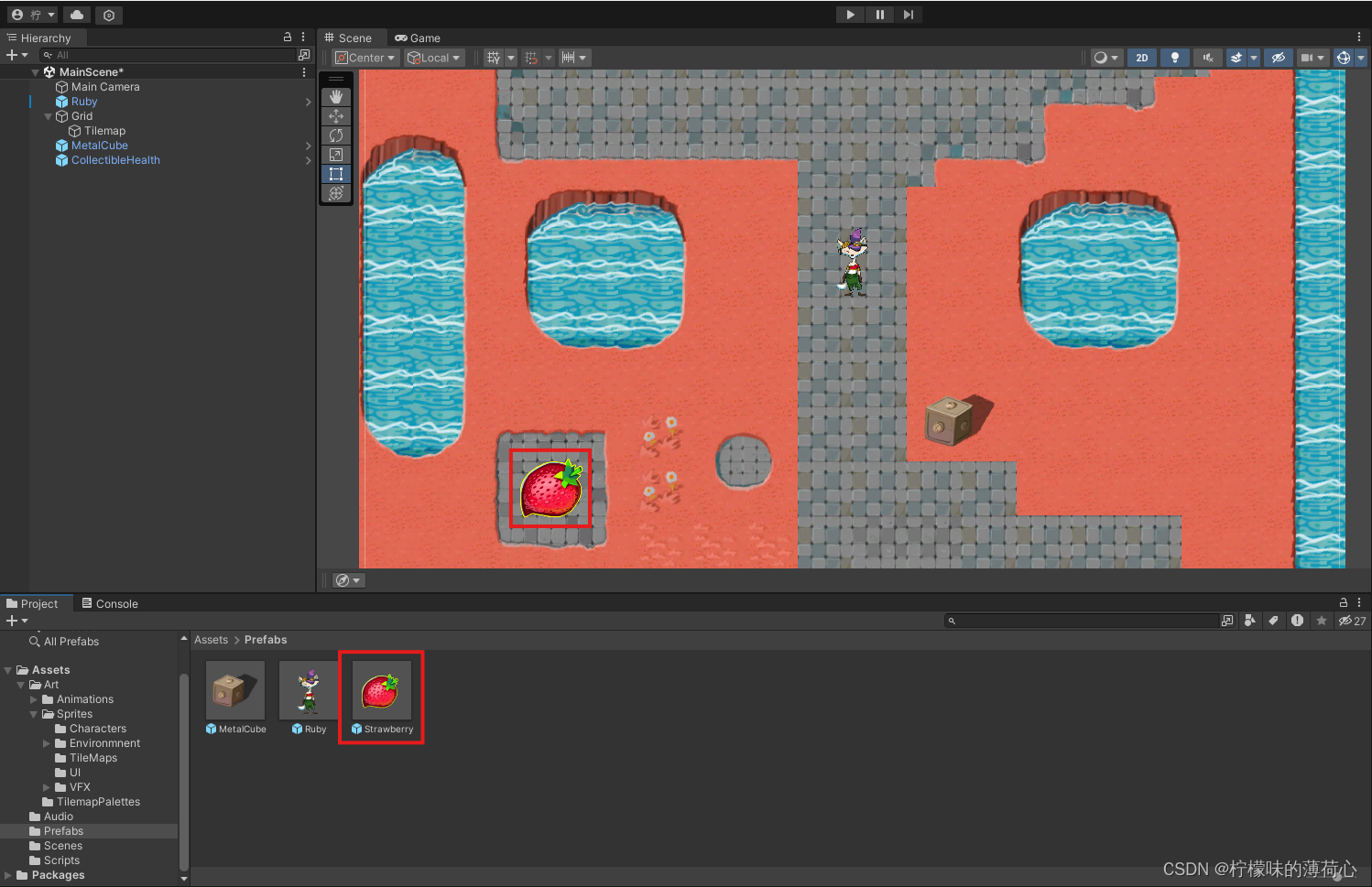The image size is (1372, 887).
Task: Select the Scale tool
Action: pyautogui.click(x=336, y=154)
